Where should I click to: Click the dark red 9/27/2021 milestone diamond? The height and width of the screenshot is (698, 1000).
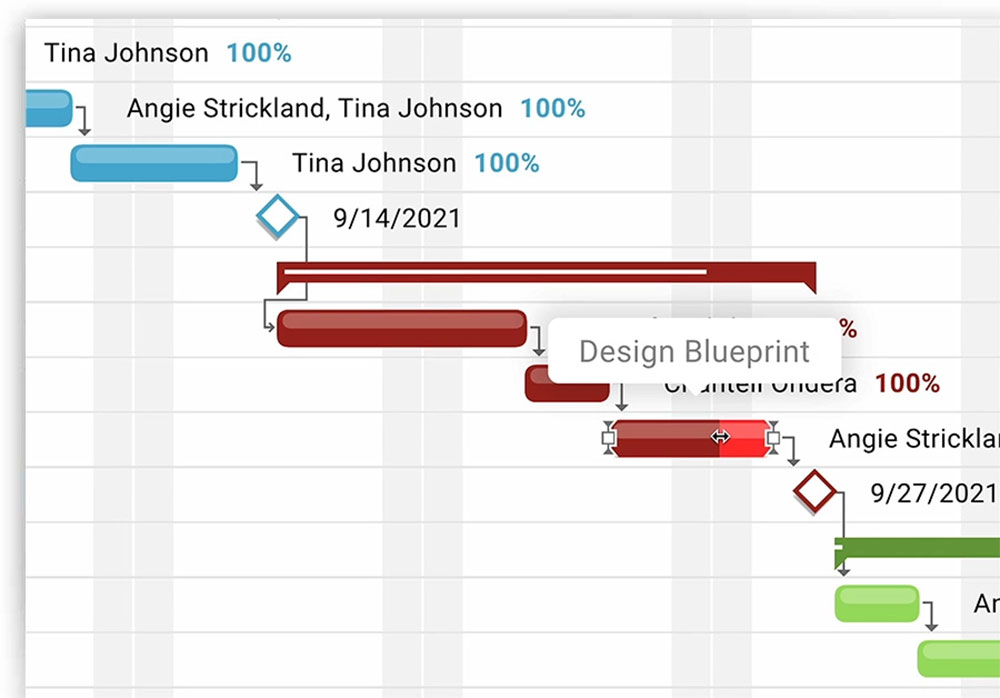pyautogui.click(x=814, y=491)
